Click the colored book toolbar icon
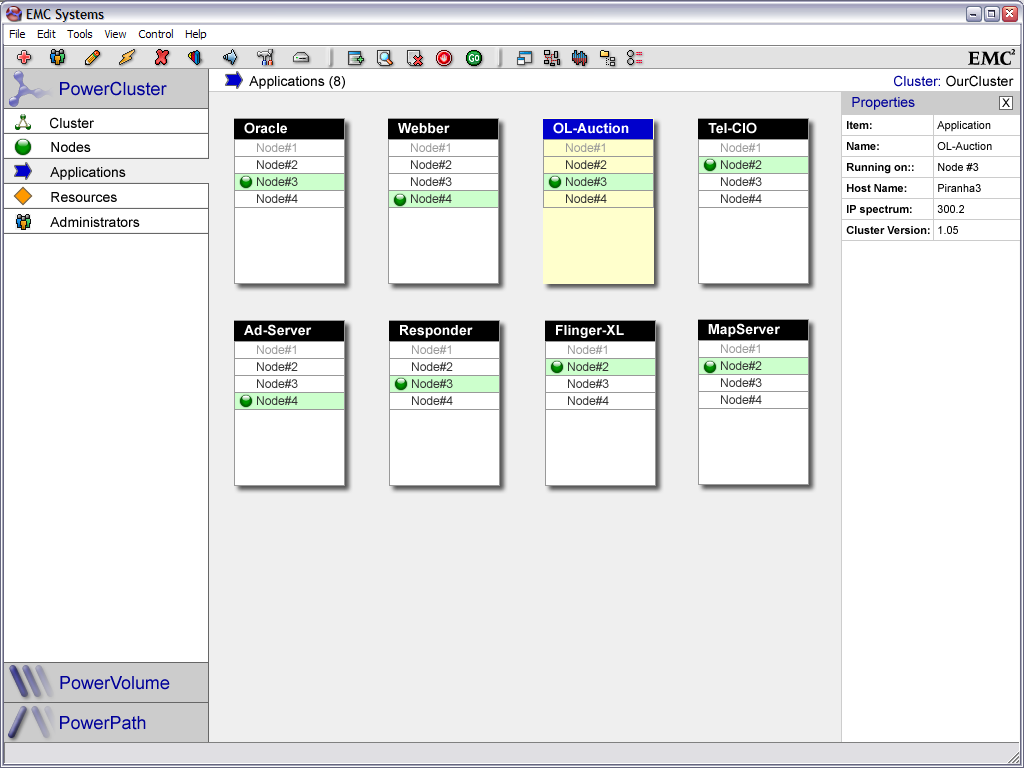This screenshot has height=768, width=1024. [195, 58]
